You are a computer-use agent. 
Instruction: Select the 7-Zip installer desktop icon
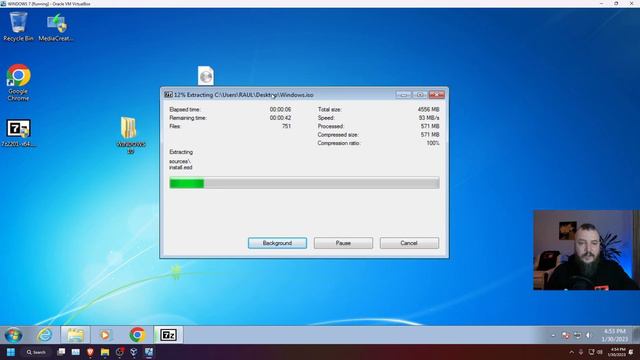pos(18,133)
